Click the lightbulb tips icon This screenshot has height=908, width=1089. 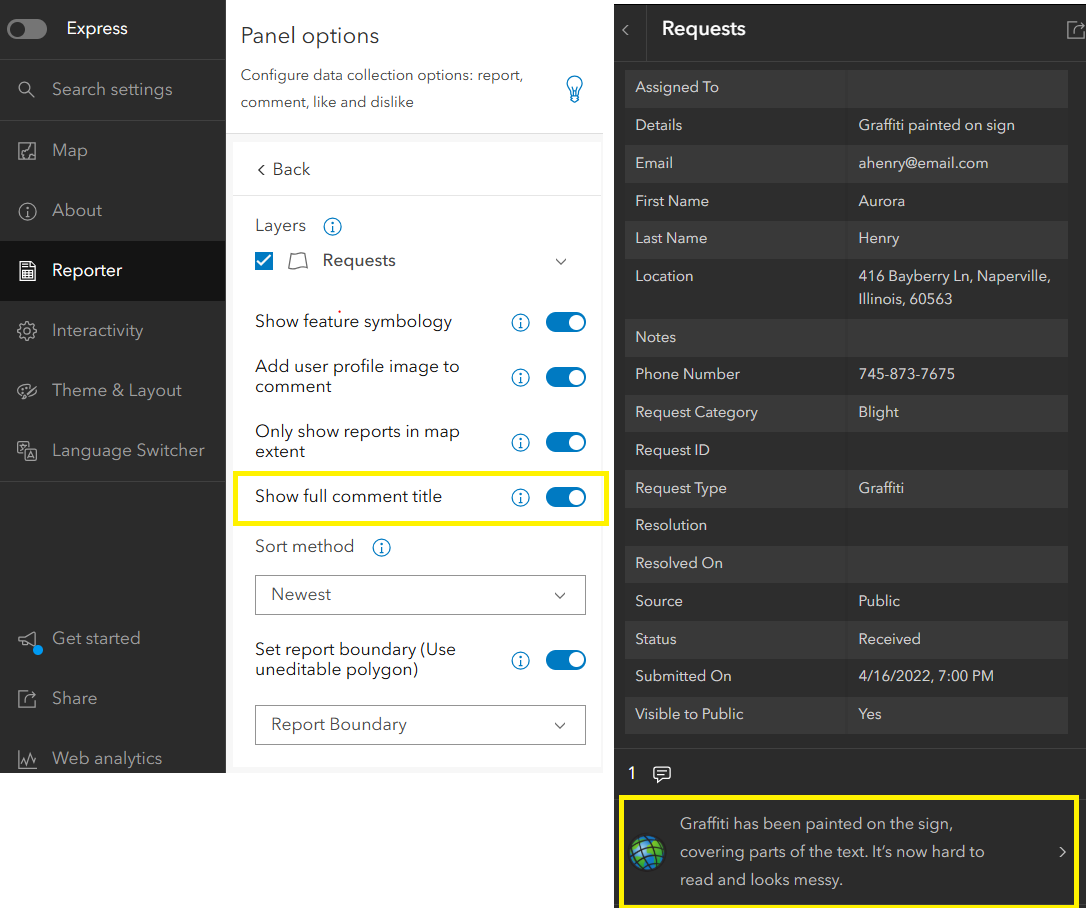(x=574, y=89)
